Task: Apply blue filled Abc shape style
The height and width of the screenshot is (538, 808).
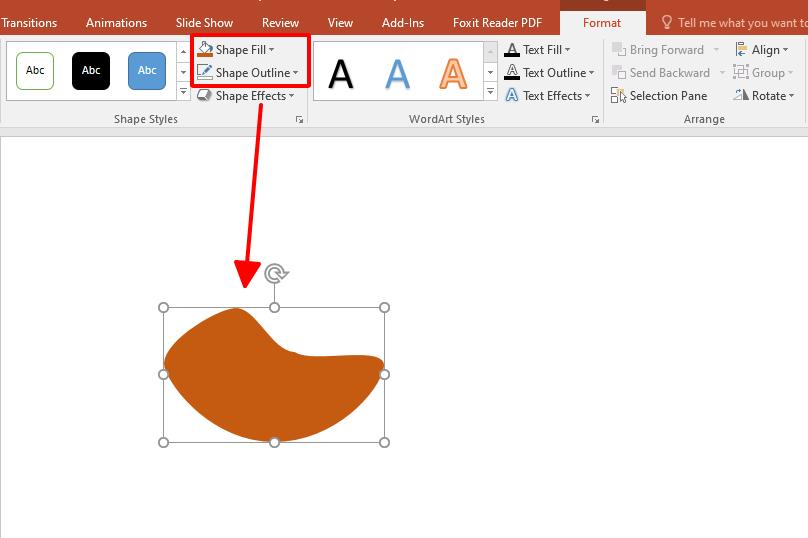Action: (147, 71)
